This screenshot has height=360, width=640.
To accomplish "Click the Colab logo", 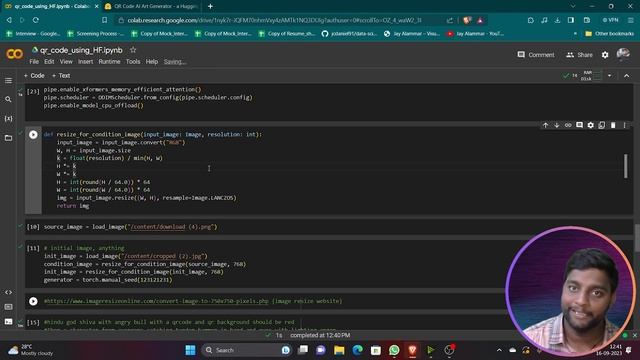I will [x=15, y=54].
